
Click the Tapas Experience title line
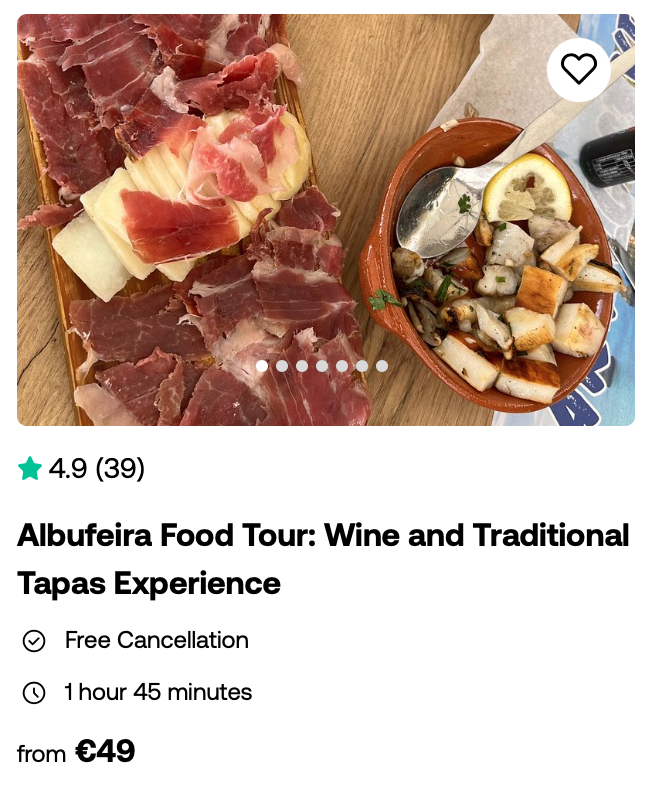tap(149, 583)
